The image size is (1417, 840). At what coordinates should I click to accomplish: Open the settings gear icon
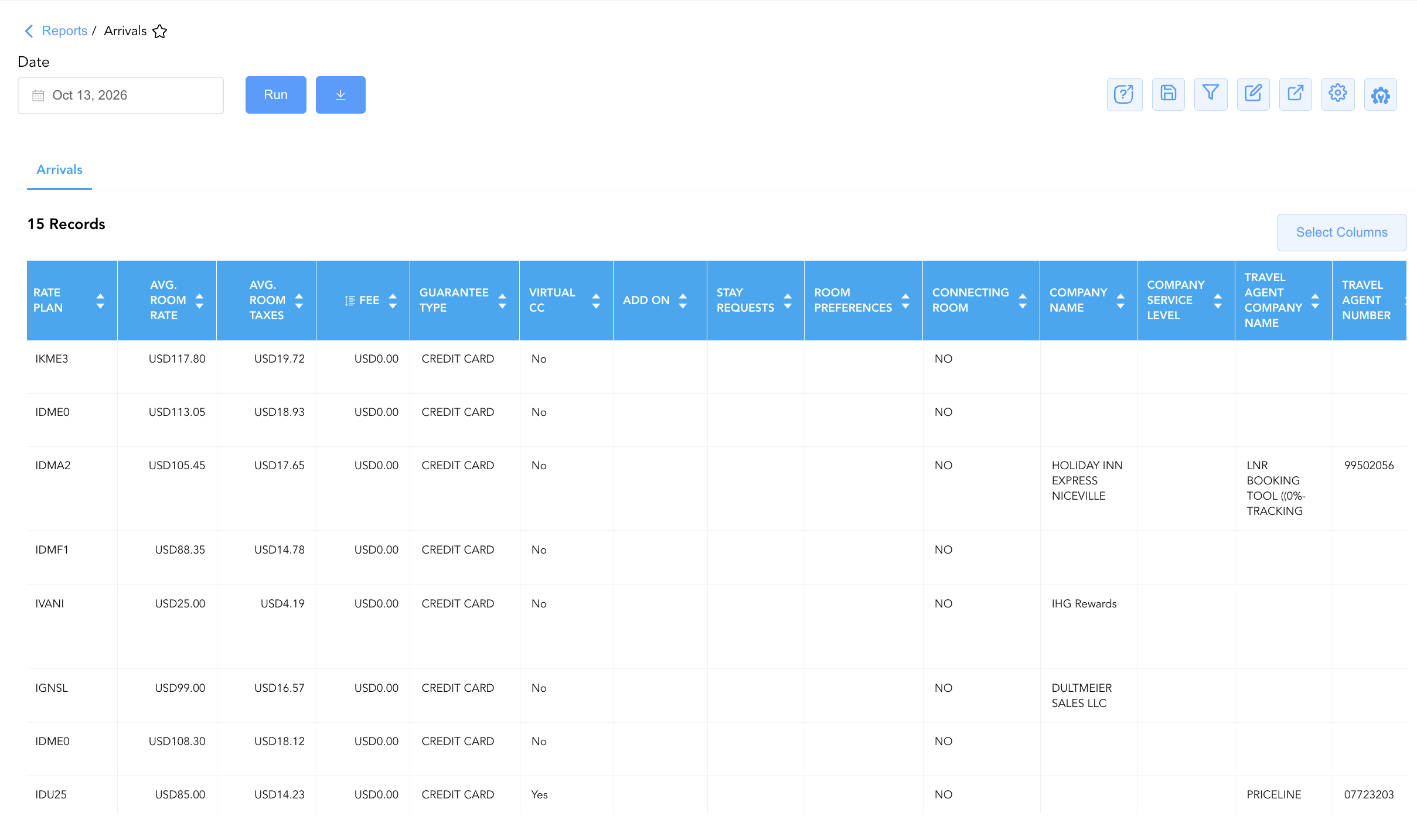point(1338,94)
